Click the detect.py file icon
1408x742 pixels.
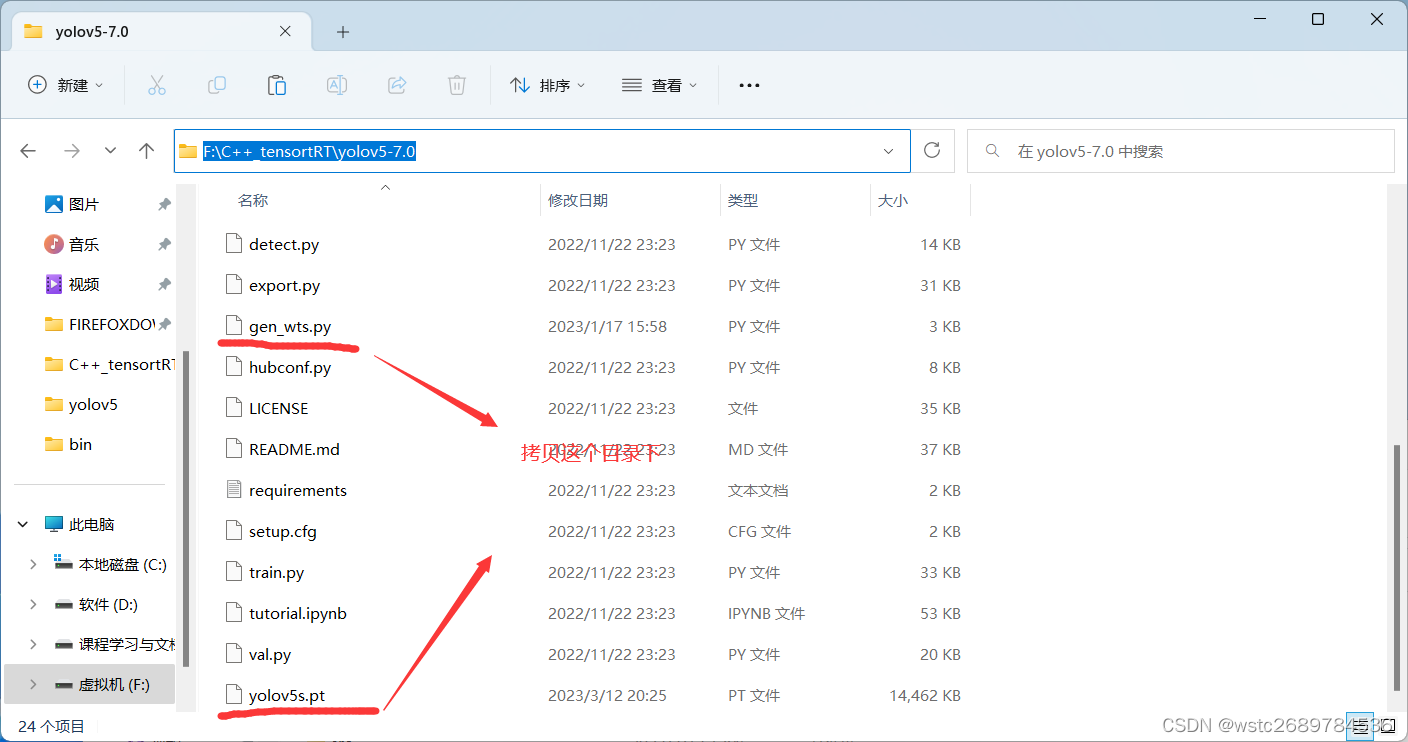pyautogui.click(x=234, y=244)
